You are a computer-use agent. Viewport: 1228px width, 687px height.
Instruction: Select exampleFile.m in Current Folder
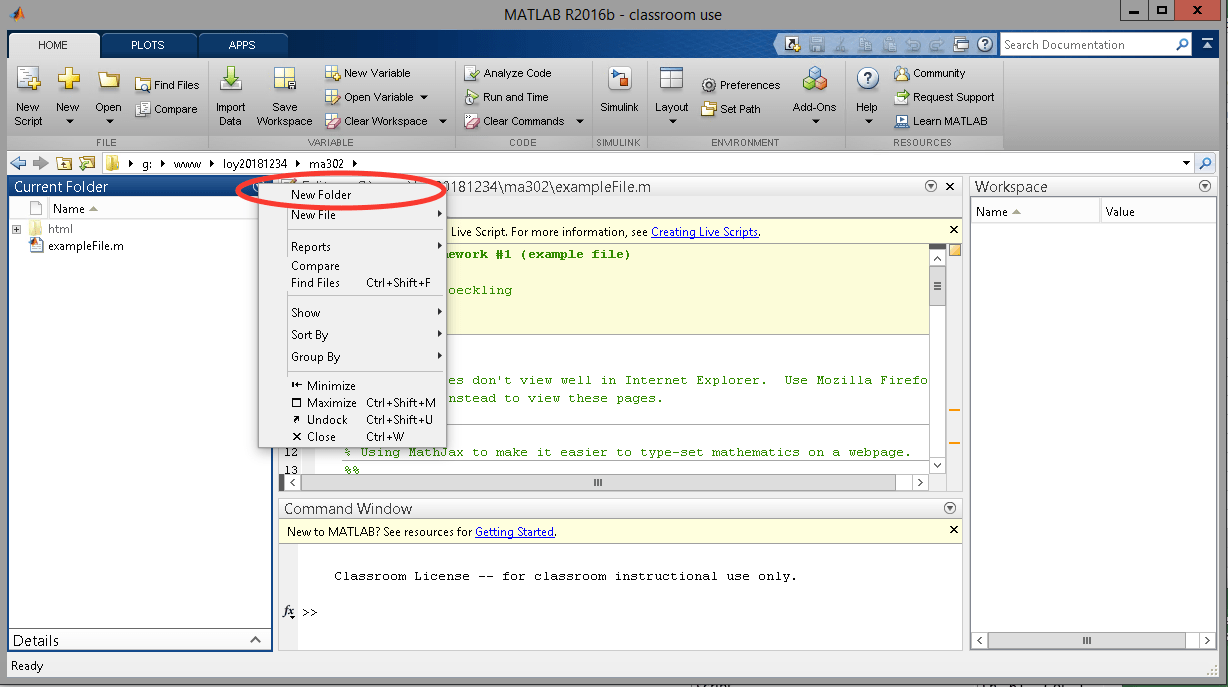pyautogui.click(x=86, y=246)
